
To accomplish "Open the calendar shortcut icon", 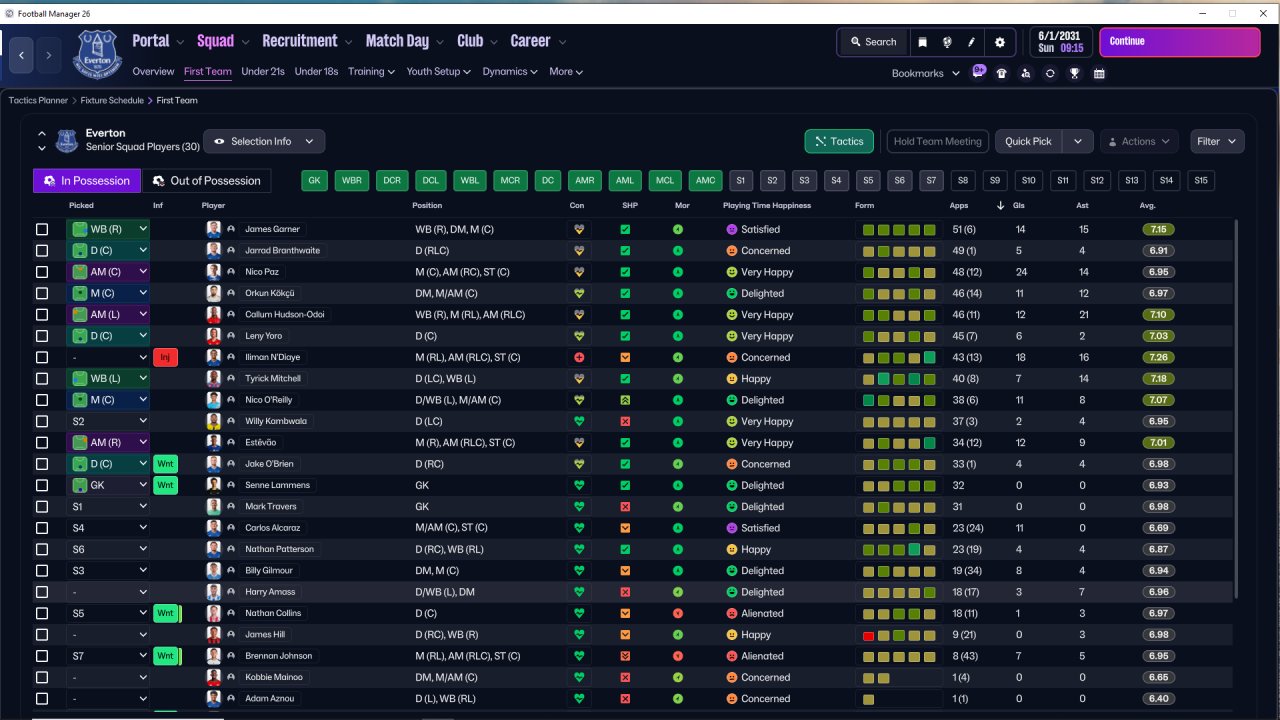I will click(x=1099, y=73).
